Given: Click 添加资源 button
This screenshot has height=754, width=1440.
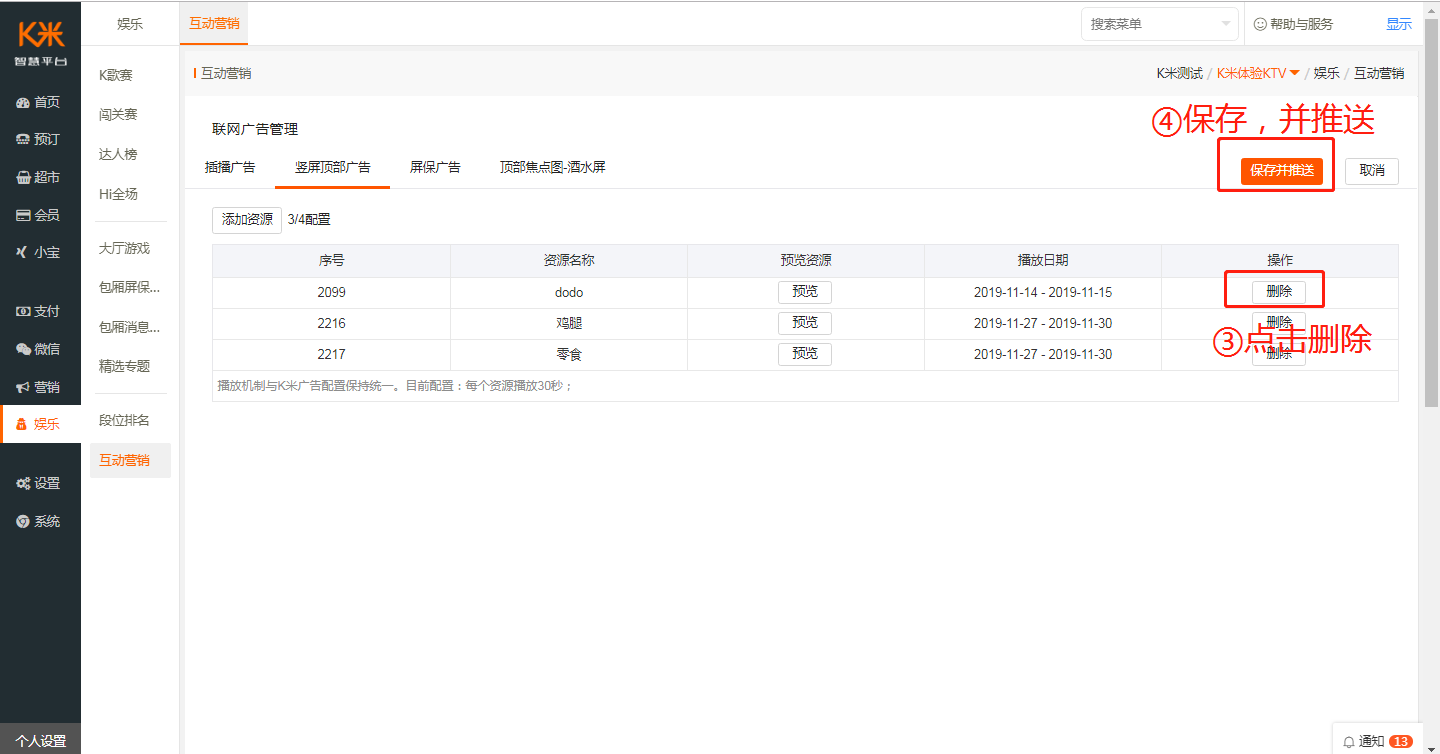Looking at the screenshot, I should pyautogui.click(x=247, y=220).
